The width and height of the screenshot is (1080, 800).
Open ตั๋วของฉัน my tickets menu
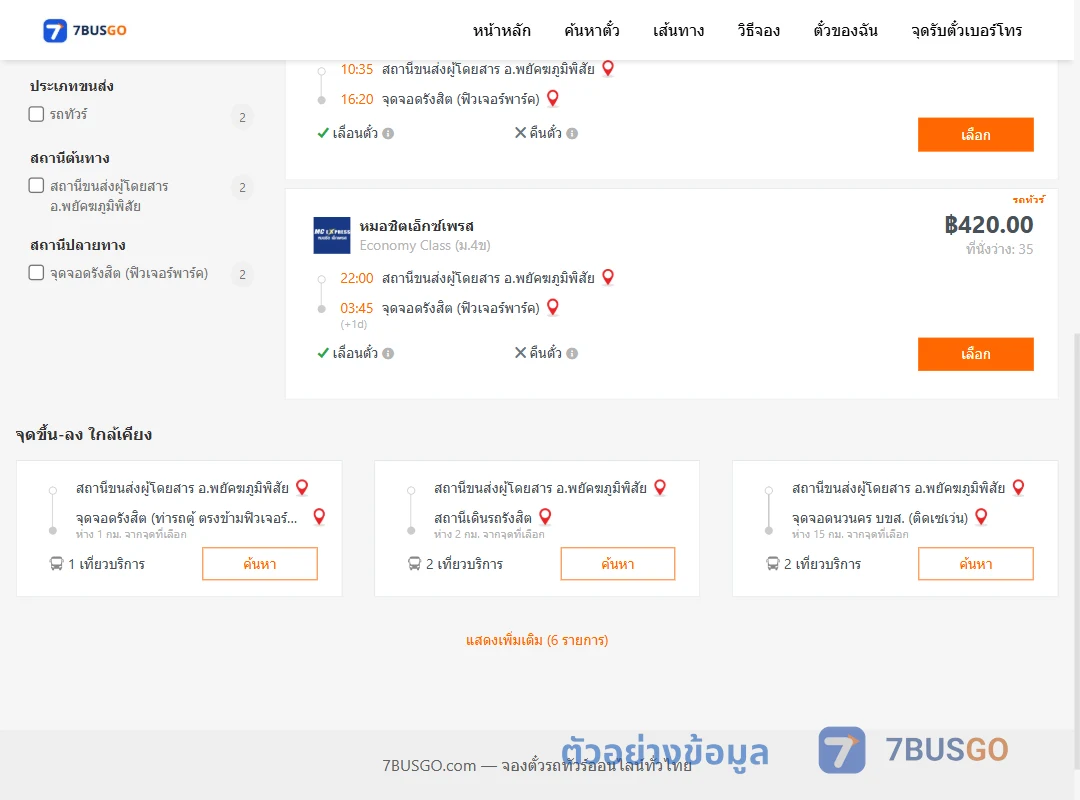845,30
